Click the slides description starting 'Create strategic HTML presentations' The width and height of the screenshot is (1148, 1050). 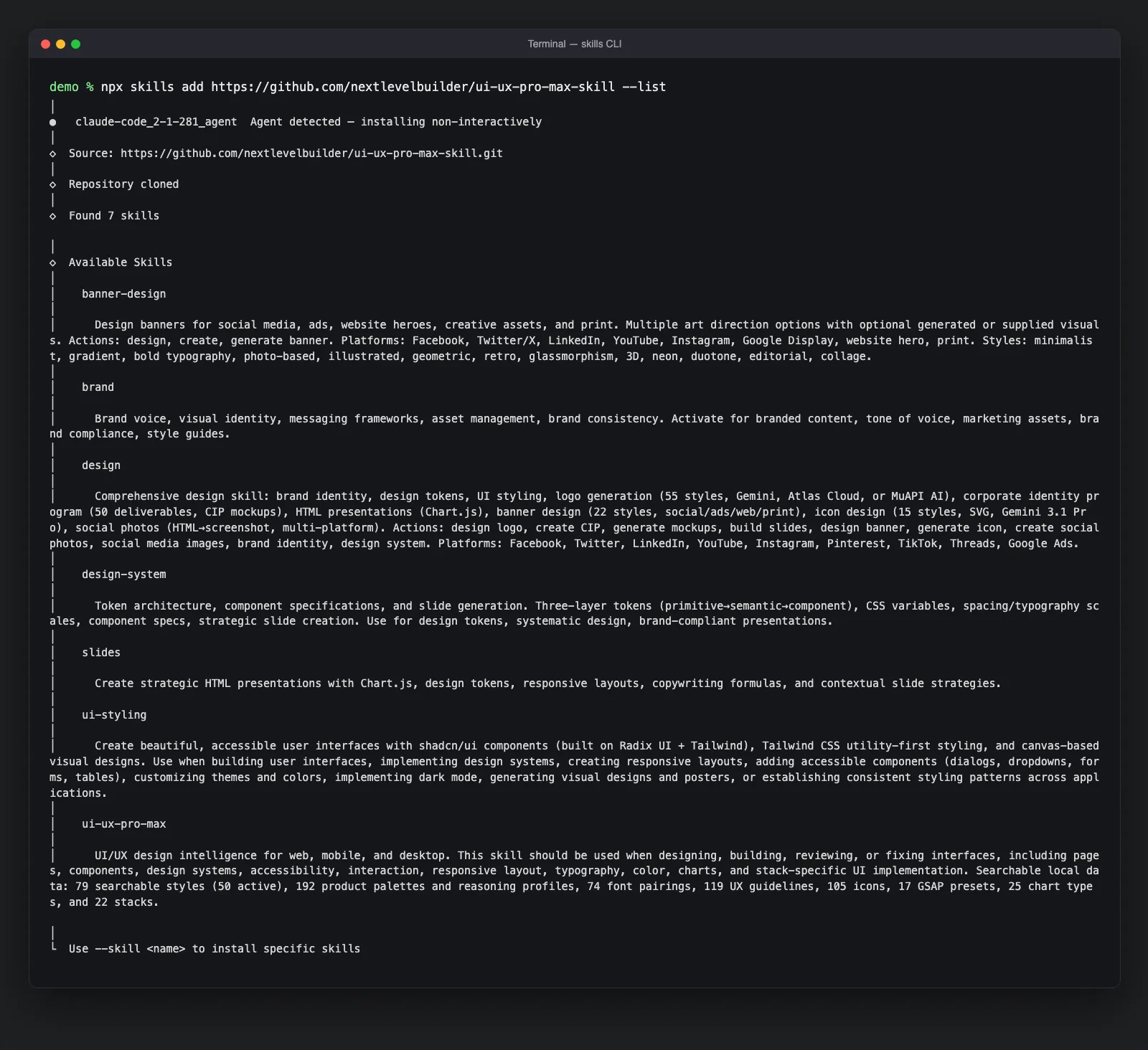click(x=547, y=684)
